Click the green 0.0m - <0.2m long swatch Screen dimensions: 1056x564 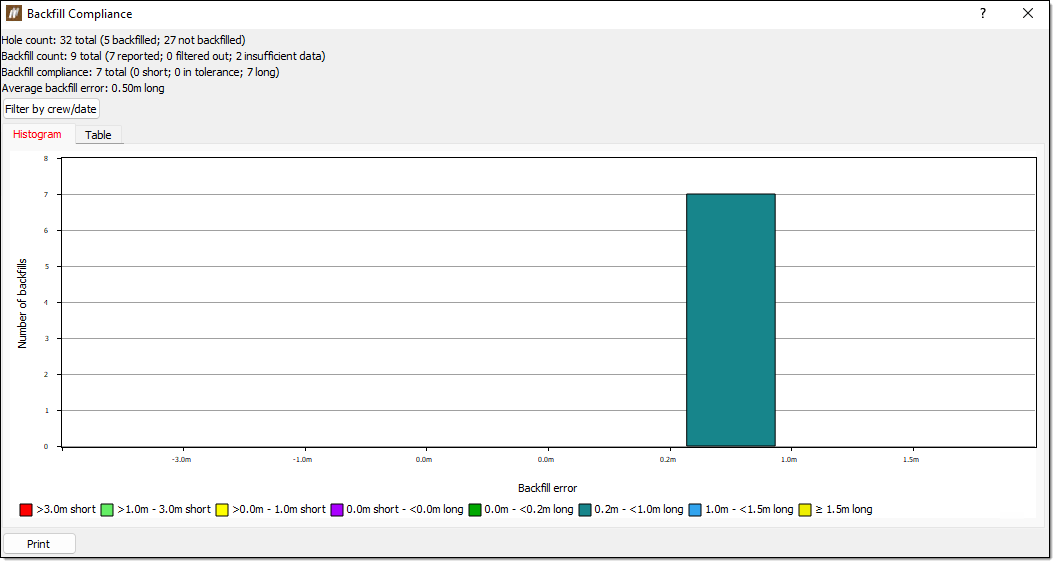pyautogui.click(x=475, y=509)
